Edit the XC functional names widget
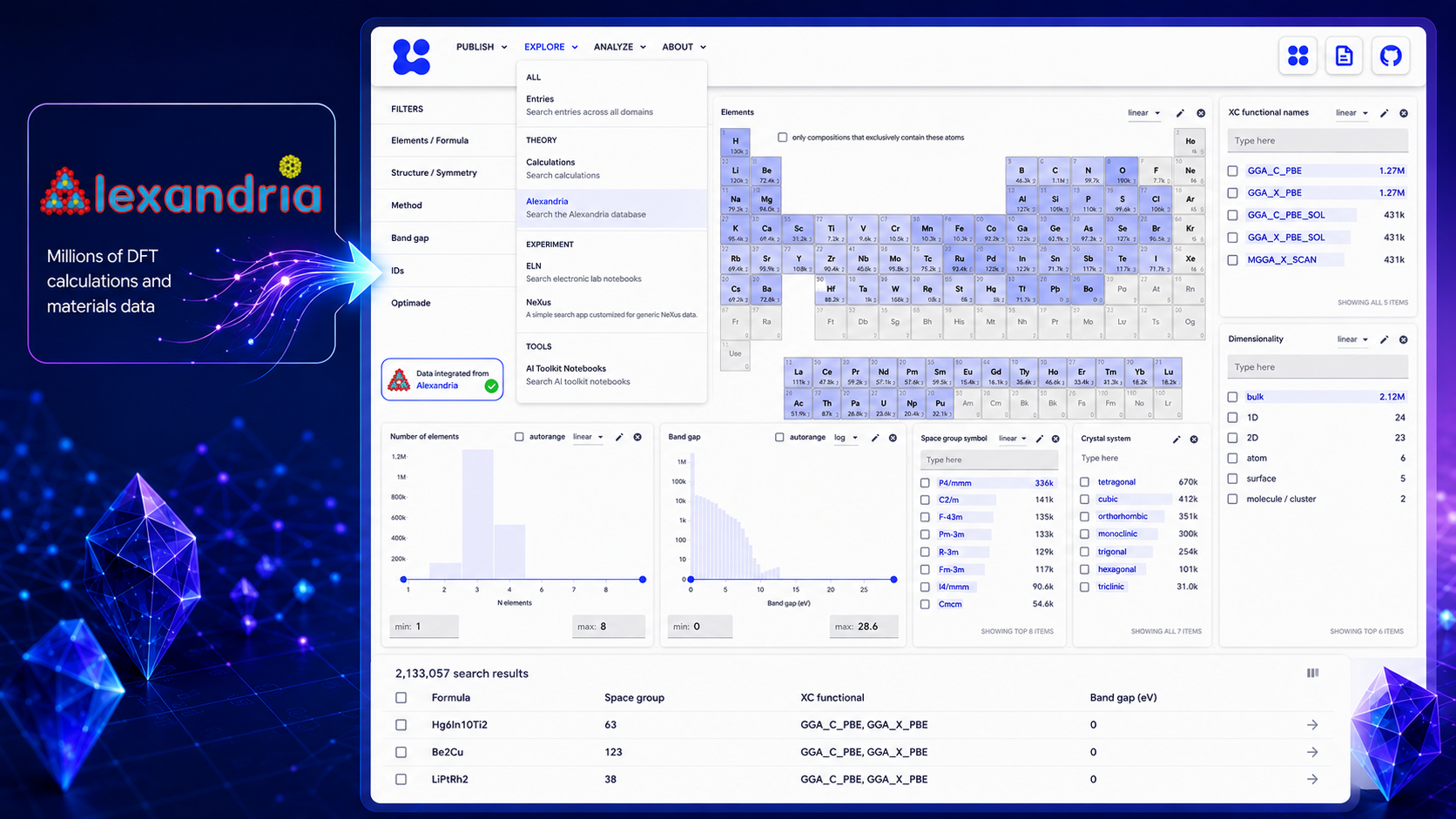Screen dimensions: 1456x819 tap(1384, 113)
